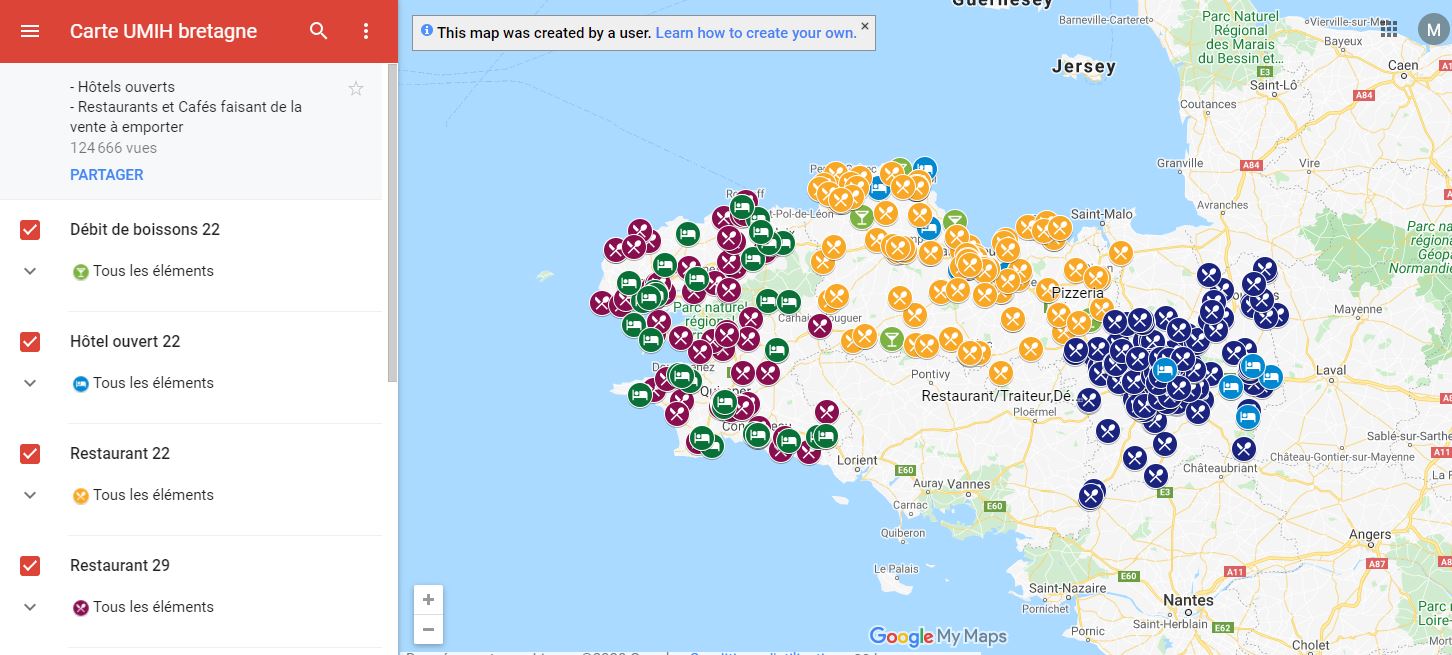Image resolution: width=1452 pixels, height=655 pixels.
Task: Star this map as a favorite
Action: (x=356, y=89)
